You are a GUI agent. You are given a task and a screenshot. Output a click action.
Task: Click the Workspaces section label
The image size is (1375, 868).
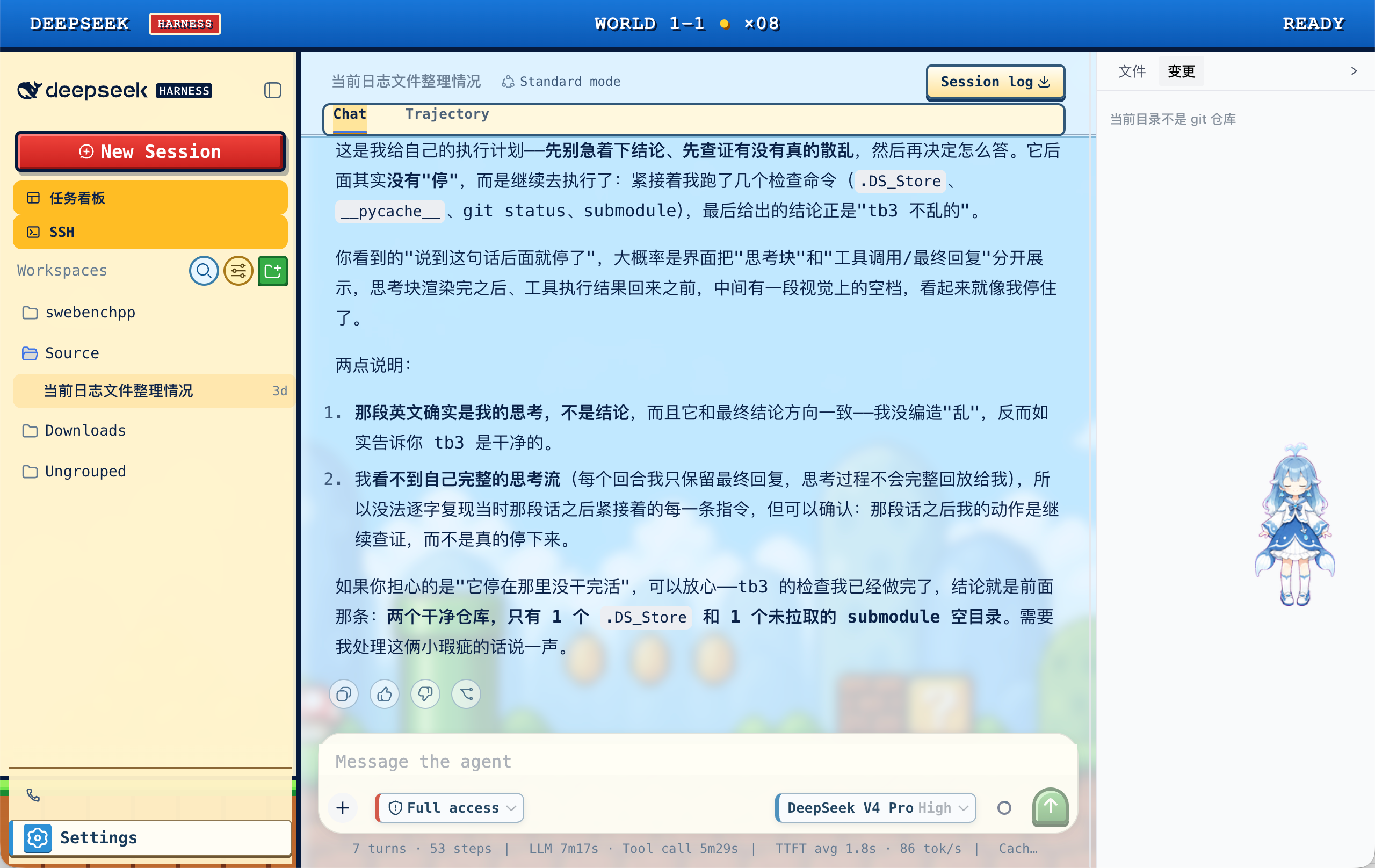point(62,271)
